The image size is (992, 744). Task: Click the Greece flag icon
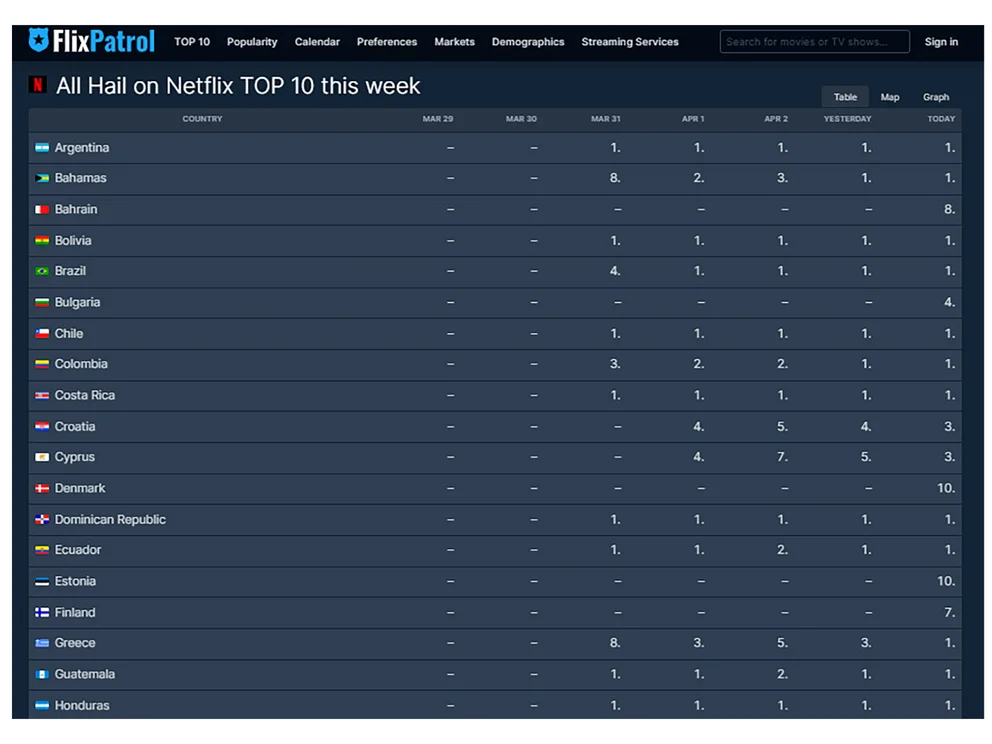[42, 643]
